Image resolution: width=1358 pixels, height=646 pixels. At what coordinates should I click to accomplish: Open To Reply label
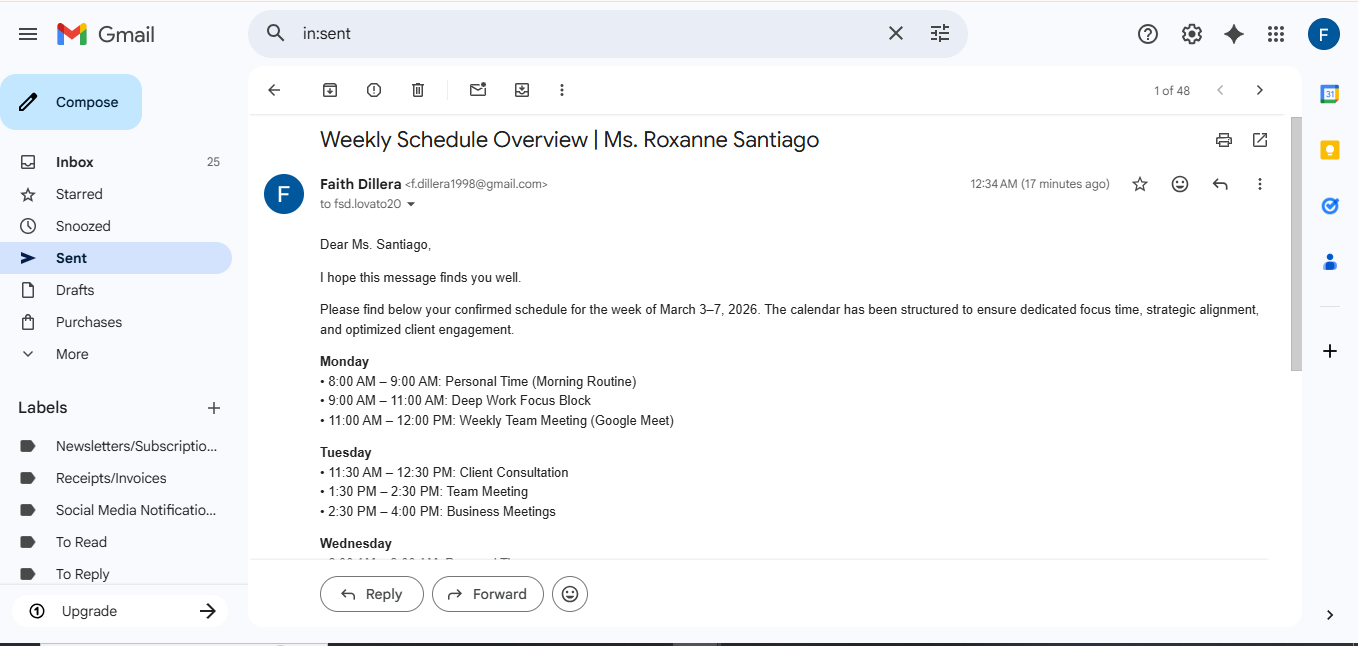[x=116, y=573]
